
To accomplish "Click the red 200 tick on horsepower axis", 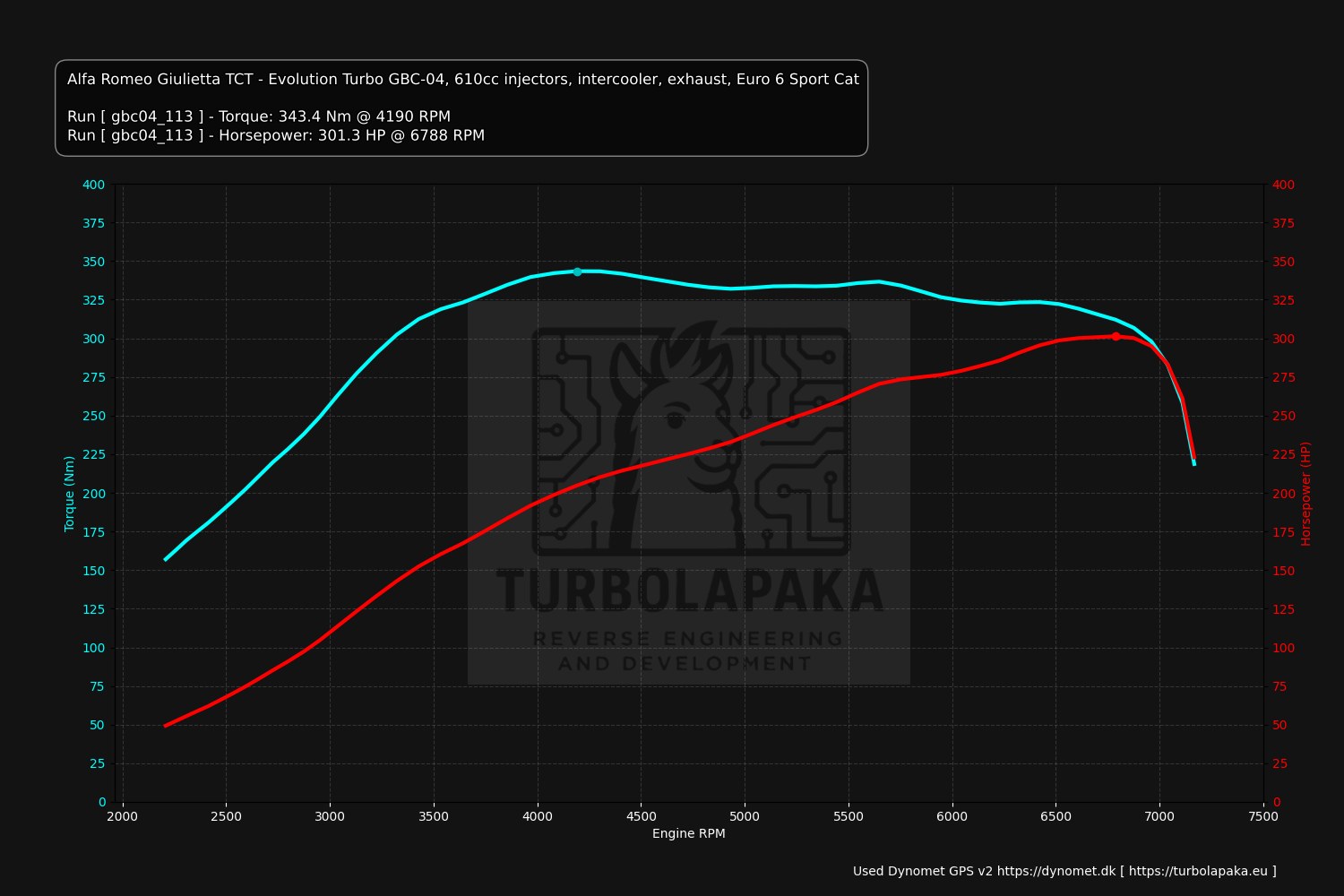I will pos(1283,494).
